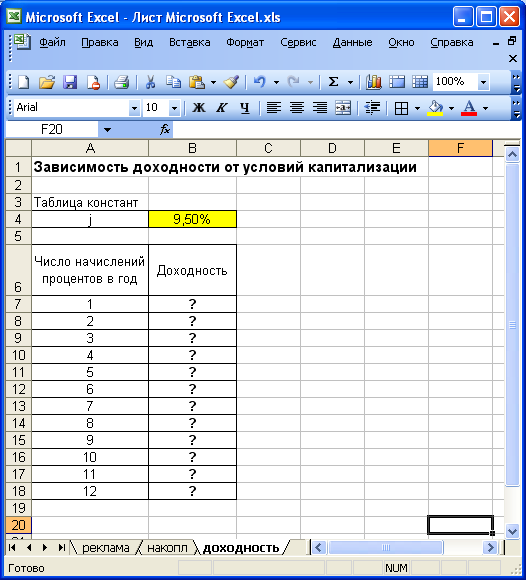Switch to the реклама sheet tab
This screenshot has width=526, height=580.
coord(105,548)
